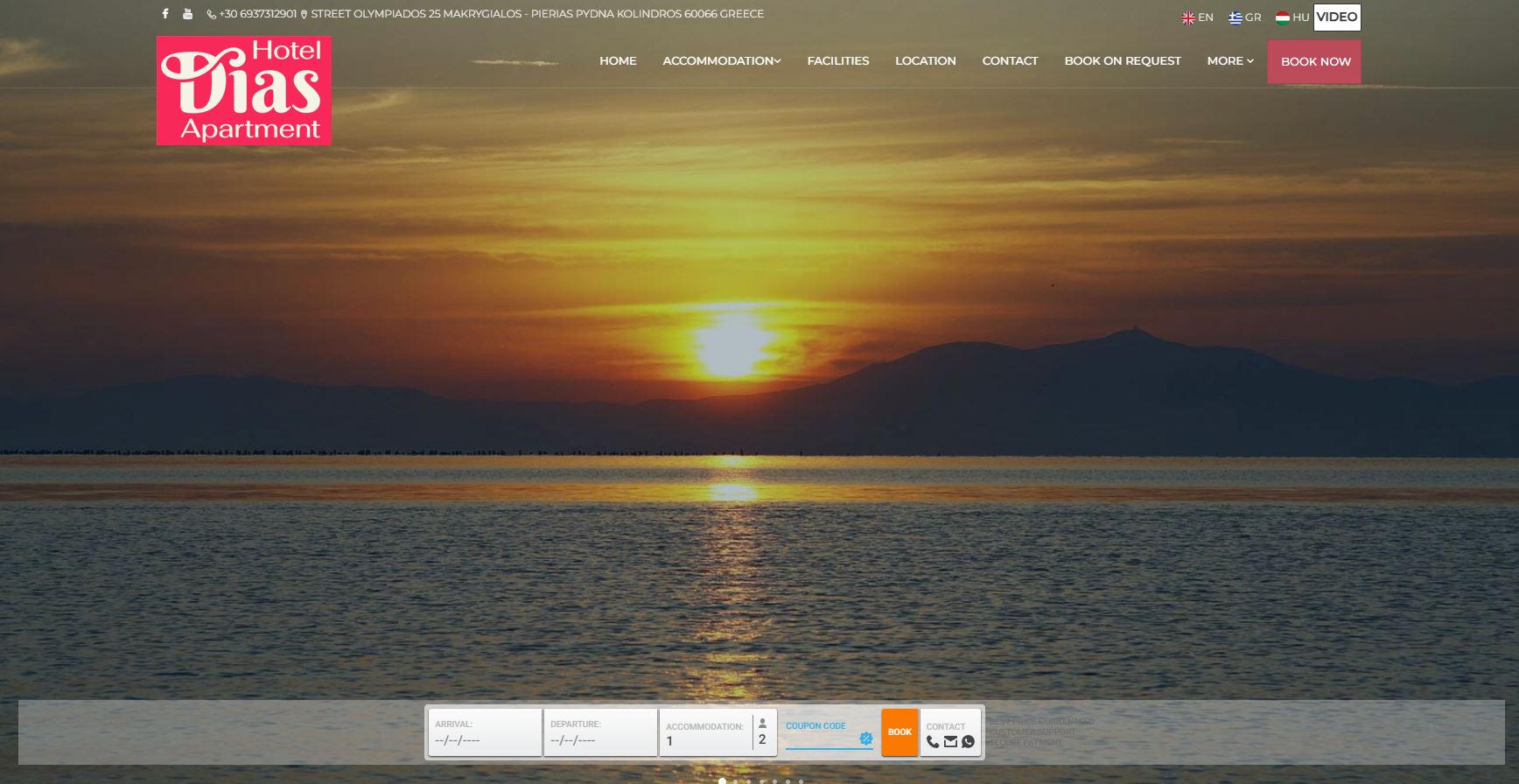Open the Location menu item
This screenshot has width=1519, height=784.
[925, 61]
